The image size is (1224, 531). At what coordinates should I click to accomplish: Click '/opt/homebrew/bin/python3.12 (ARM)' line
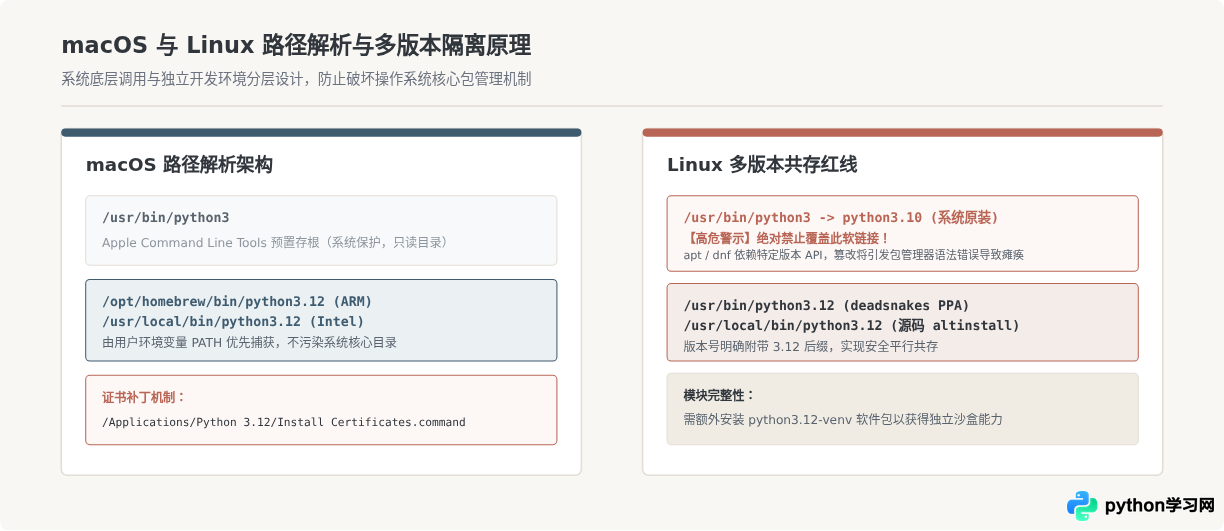237,301
